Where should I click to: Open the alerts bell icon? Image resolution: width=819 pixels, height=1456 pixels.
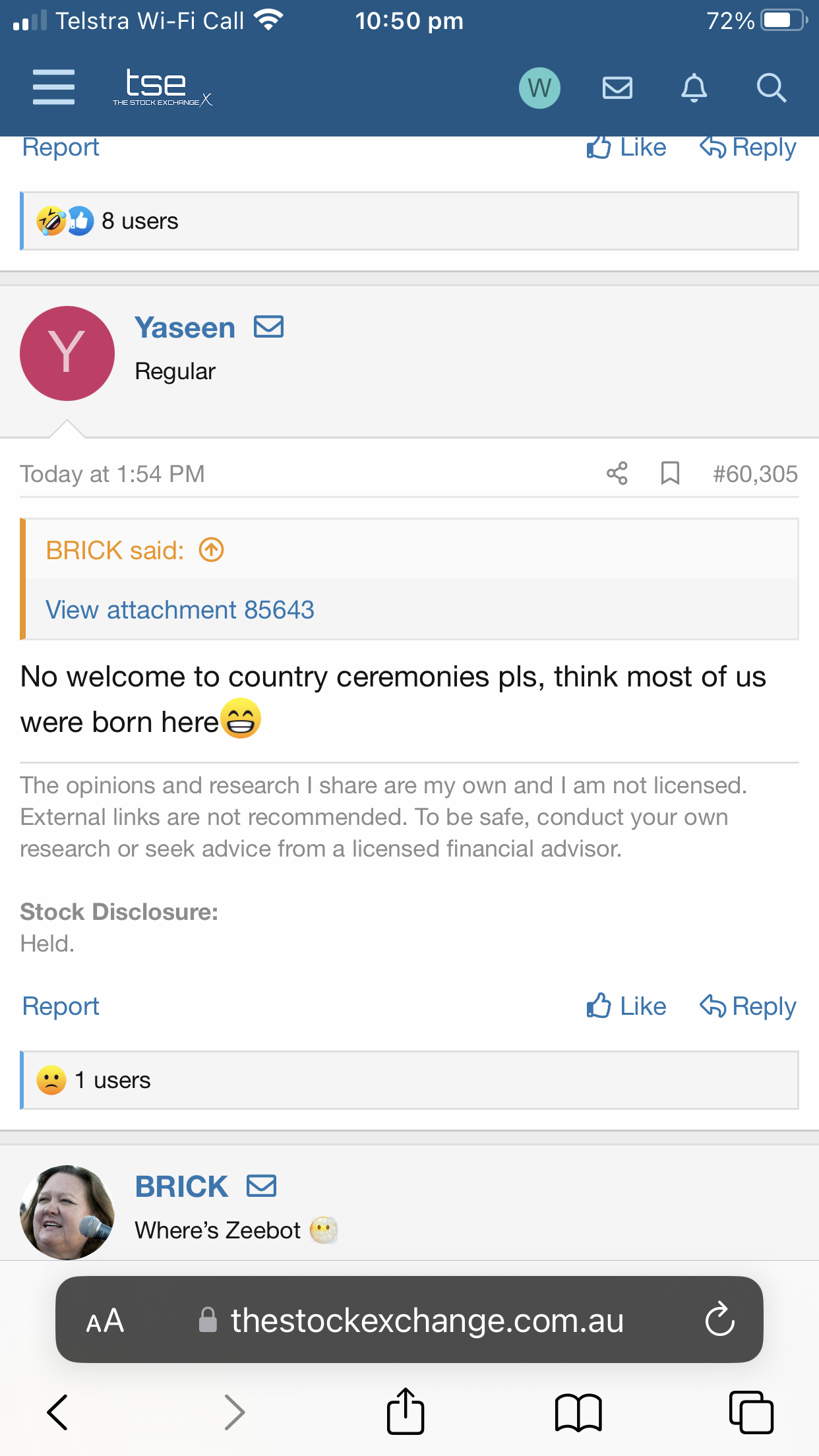pos(694,88)
